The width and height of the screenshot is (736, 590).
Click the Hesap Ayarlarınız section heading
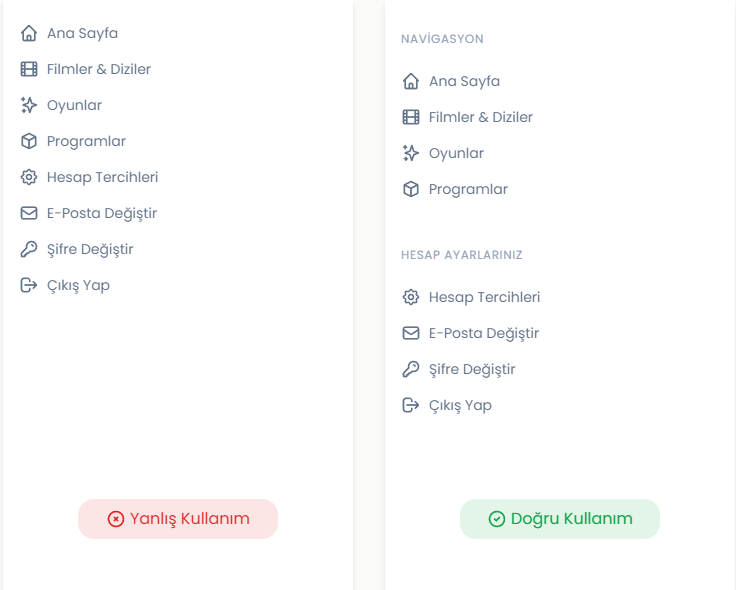(462, 255)
